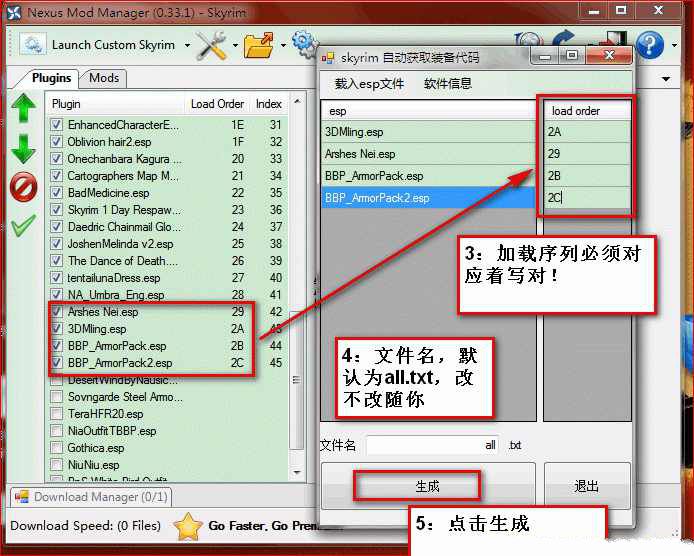The height and width of the screenshot is (556, 694).
Task: Open the tab strip overflow dropdown arrow
Action: click(666, 79)
